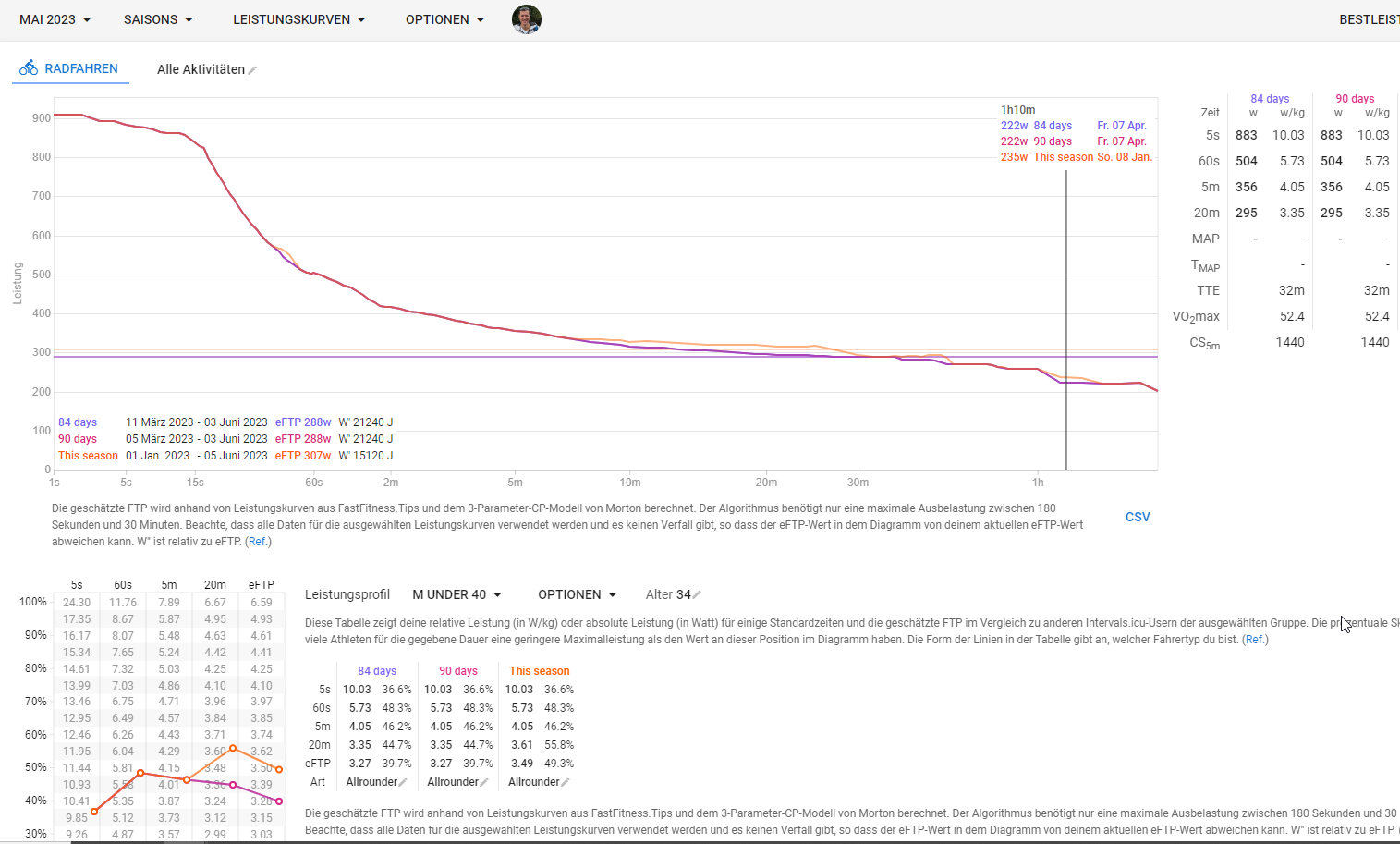Click the cycling bike icon
Screen dimensions: 1400x844
(x=29, y=68)
